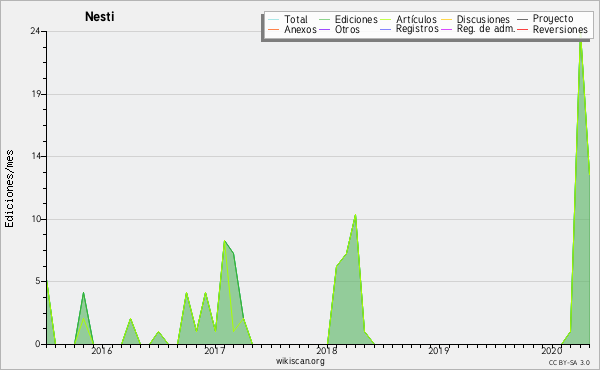Click the 2017 x-axis label
The image size is (600, 370).
point(215,350)
